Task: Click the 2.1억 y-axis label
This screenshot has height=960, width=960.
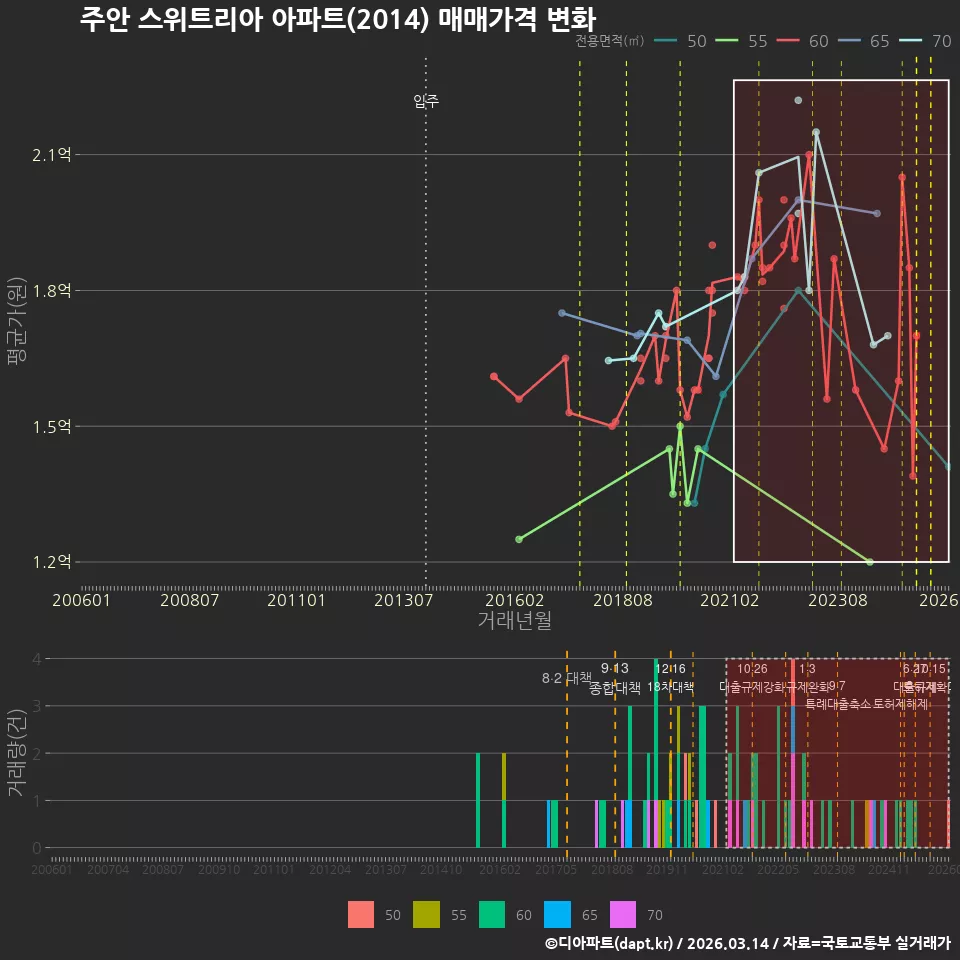Action: pyautogui.click(x=52, y=155)
